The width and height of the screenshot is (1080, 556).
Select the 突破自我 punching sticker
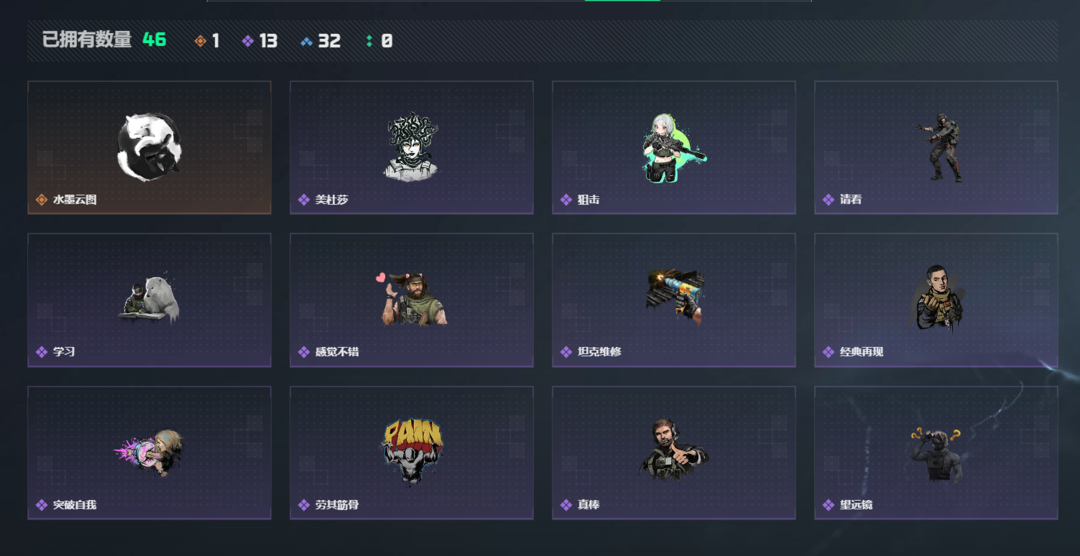(x=149, y=453)
